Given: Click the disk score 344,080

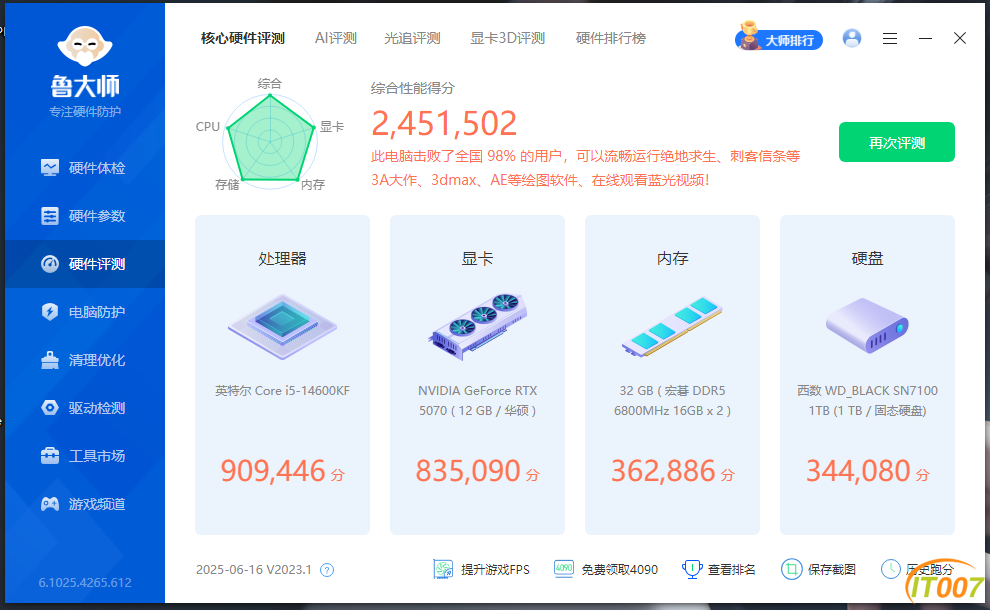Looking at the screenshot, I should pyautogui.click(x=858, y=471).
